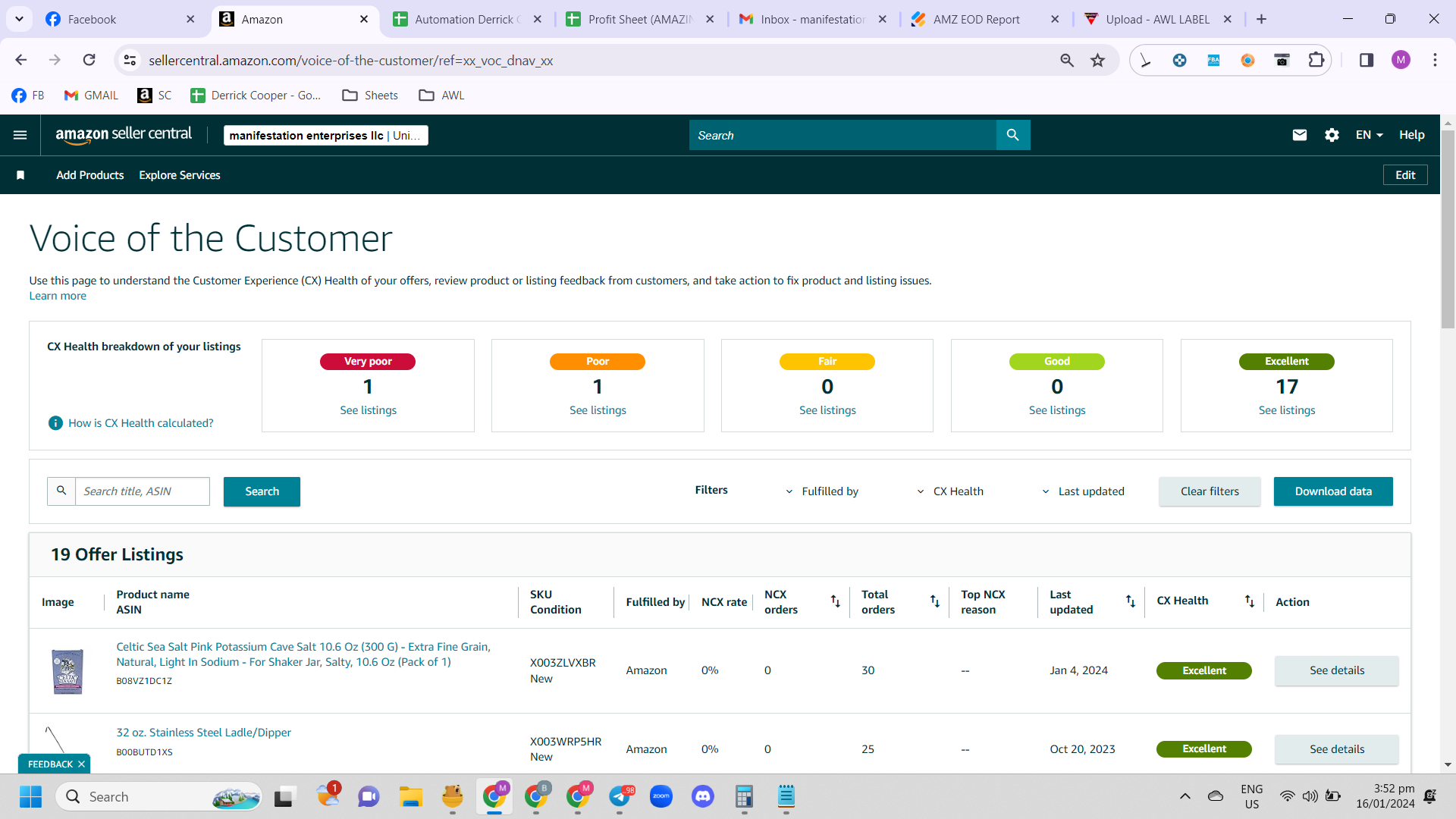
Task: Open a new browser tab
Action: point(1261,19)
